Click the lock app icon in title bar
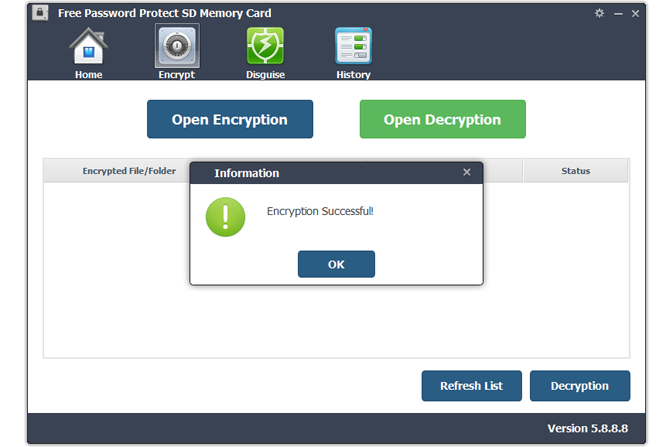The height and width of the screenshot is (447, 670). coord(40,13)
